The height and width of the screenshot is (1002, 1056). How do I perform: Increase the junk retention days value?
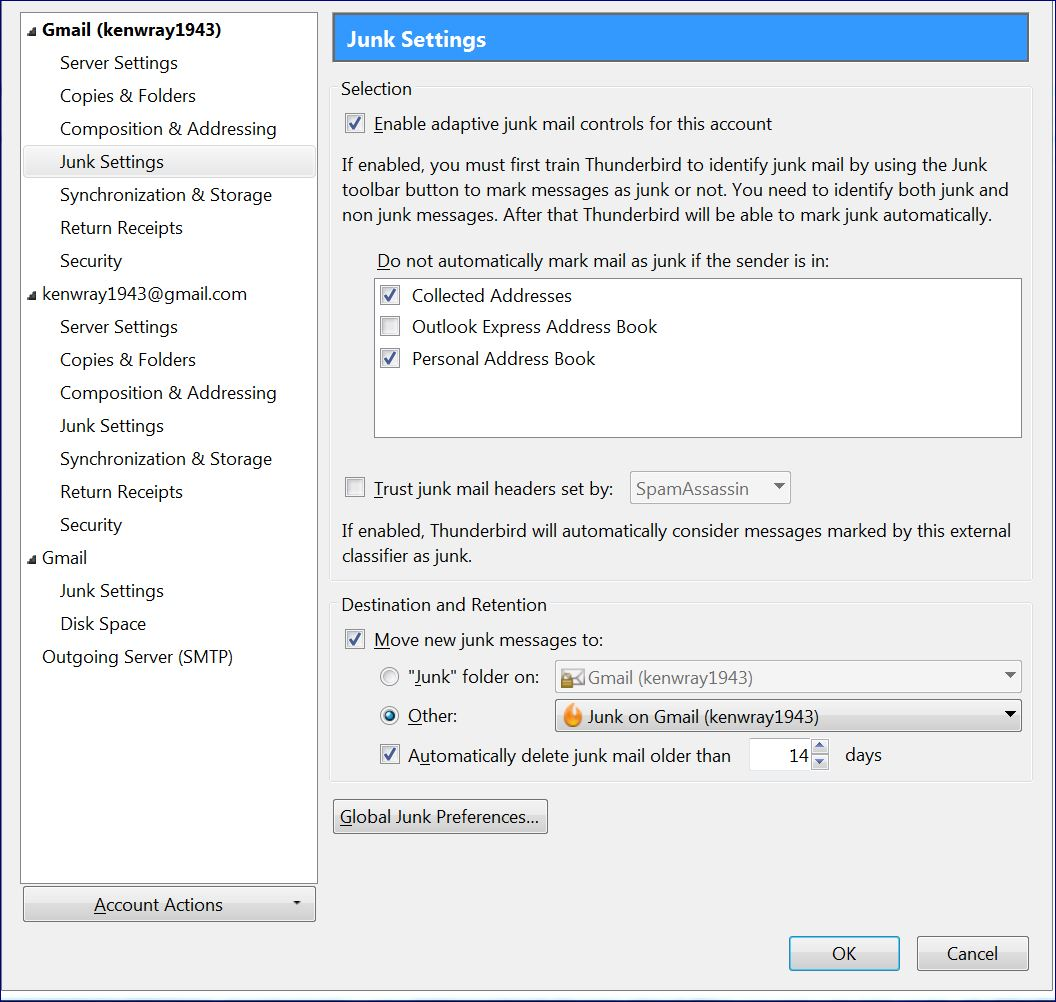point(820,747)
